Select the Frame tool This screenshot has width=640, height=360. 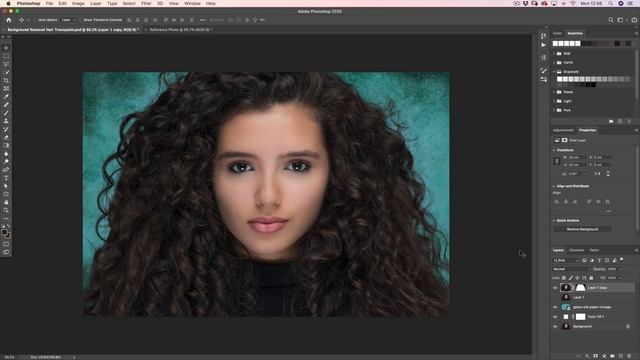[6, 89]
